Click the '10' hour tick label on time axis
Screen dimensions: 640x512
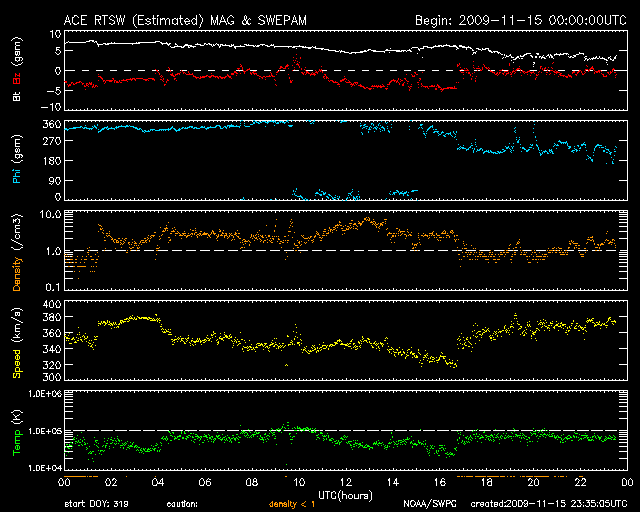(x=299, y=483)
